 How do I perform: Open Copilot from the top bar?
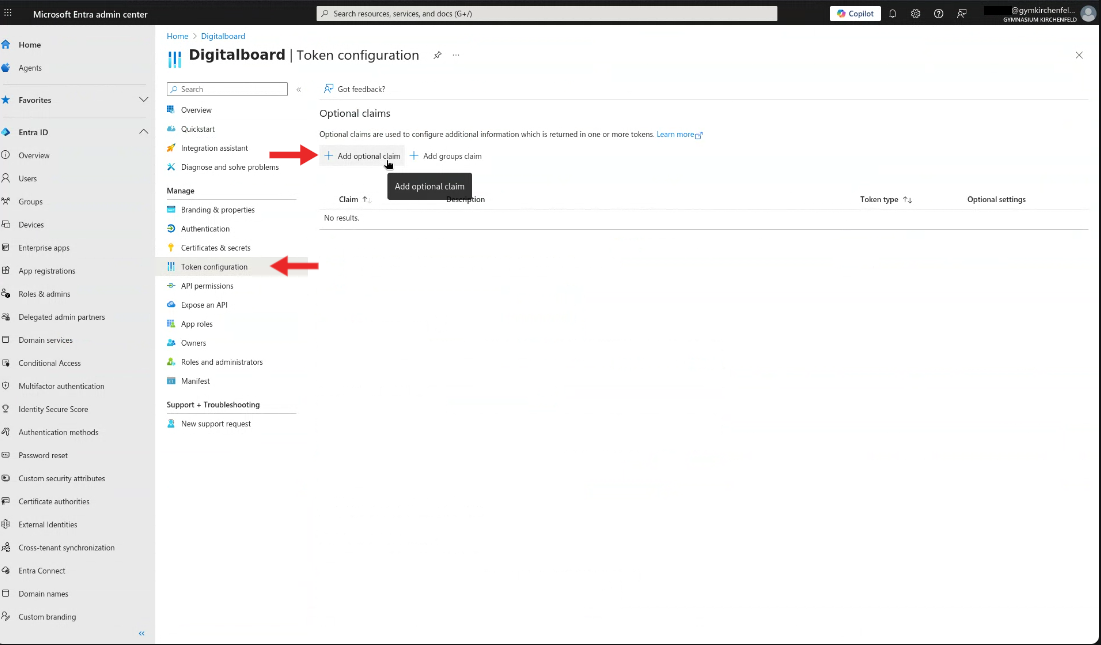tap(855, 13)
